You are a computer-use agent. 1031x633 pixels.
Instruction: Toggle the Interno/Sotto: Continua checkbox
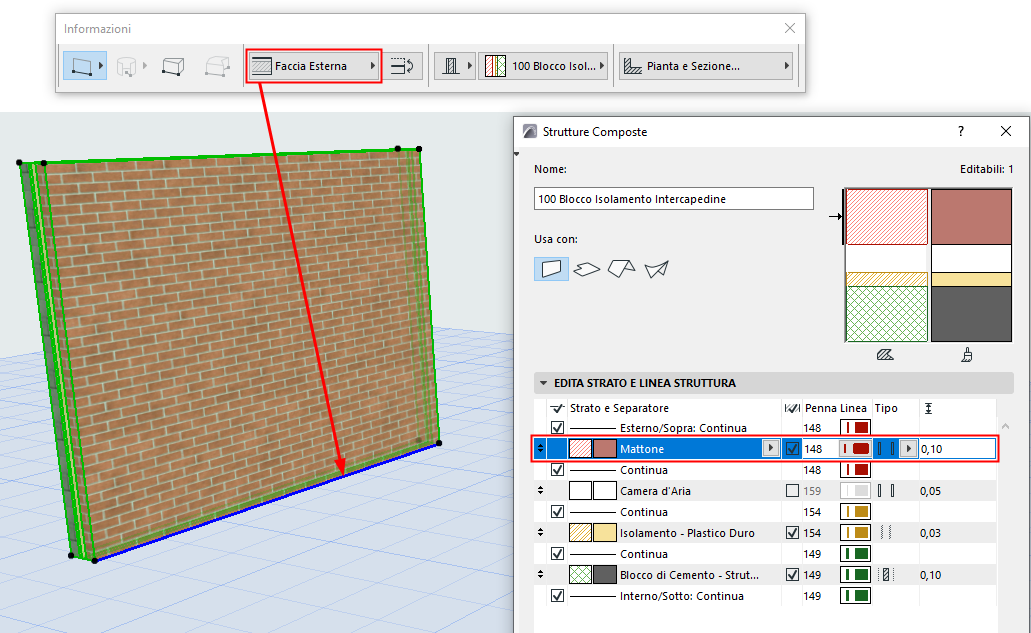[x=557, y=596]
